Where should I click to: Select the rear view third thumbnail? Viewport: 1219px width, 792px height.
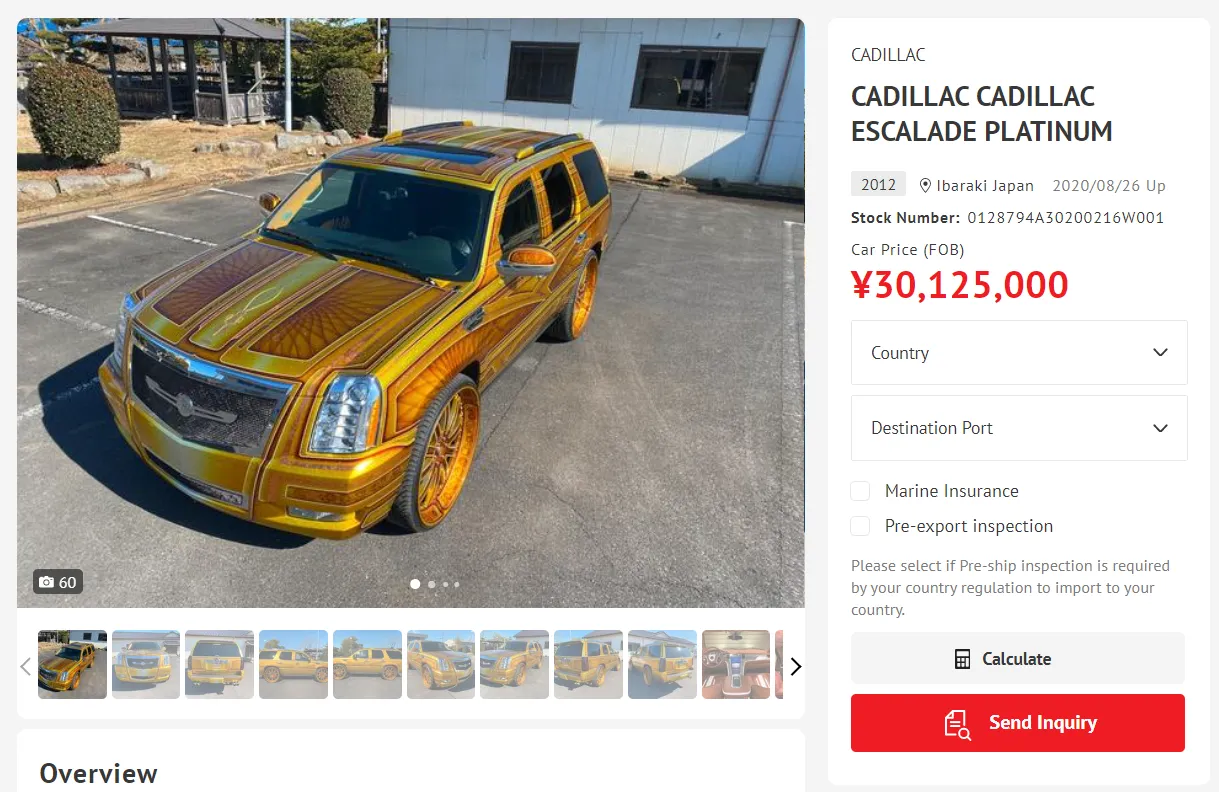tap(220, 664)
